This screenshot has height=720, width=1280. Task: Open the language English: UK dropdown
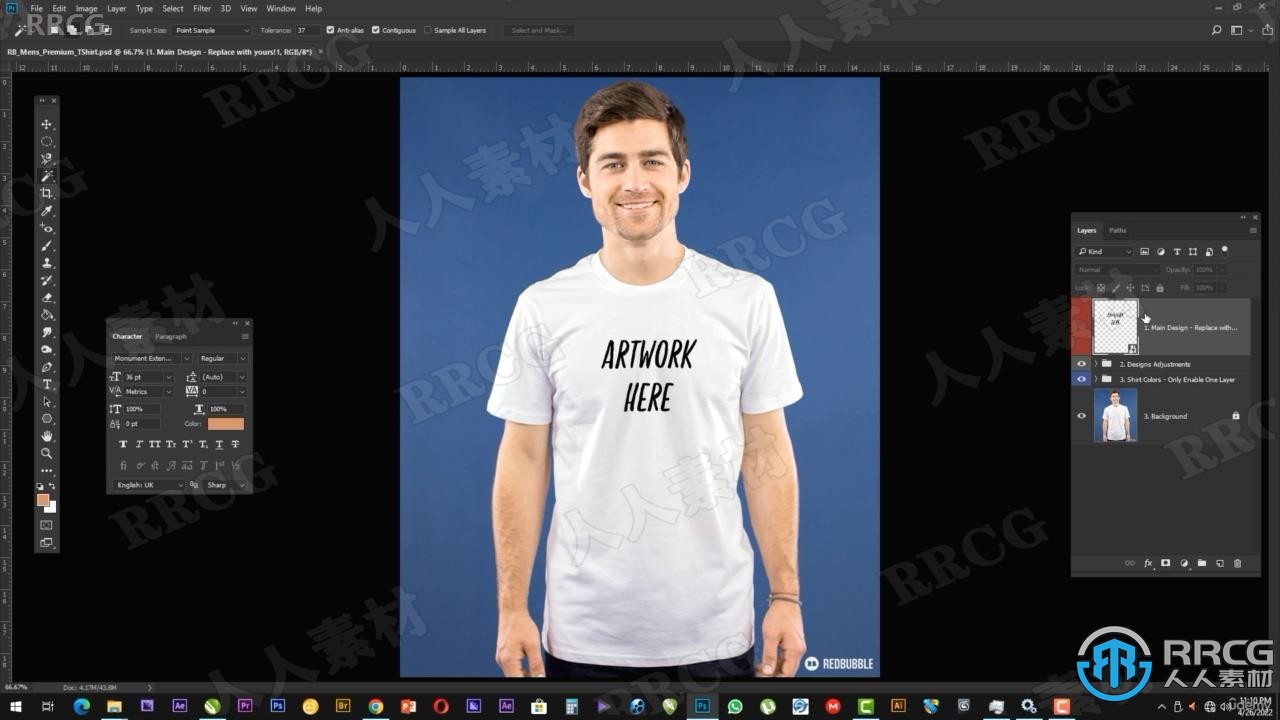coord(149,485)
